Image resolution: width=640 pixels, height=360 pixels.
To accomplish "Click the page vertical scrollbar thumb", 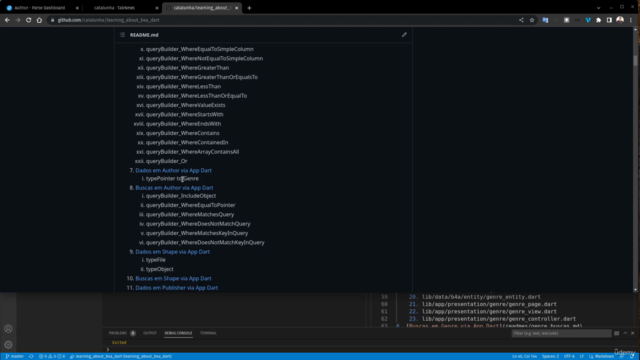I will tap(635, 60).
